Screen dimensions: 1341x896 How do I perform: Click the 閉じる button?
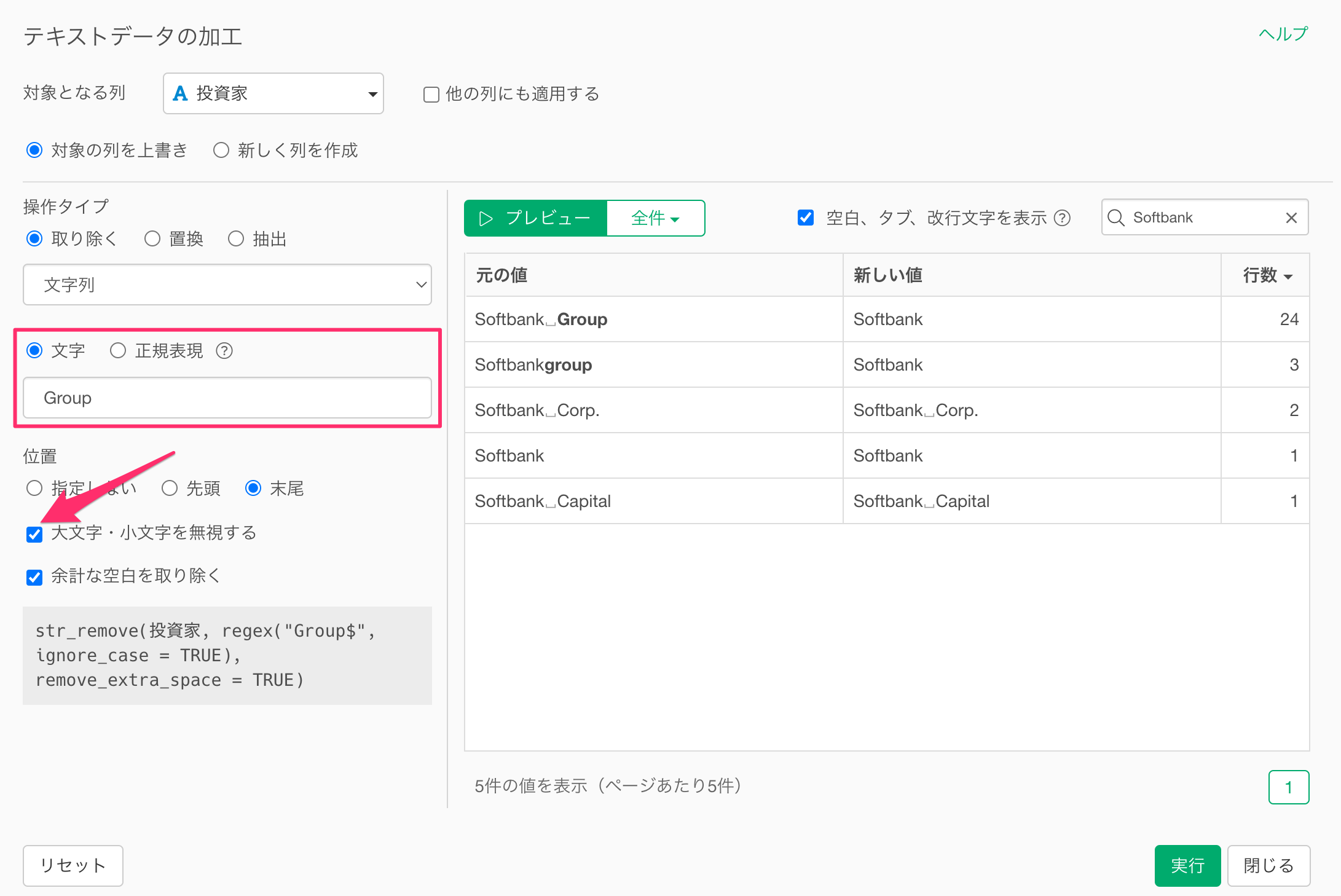[x=1268, y=866]
